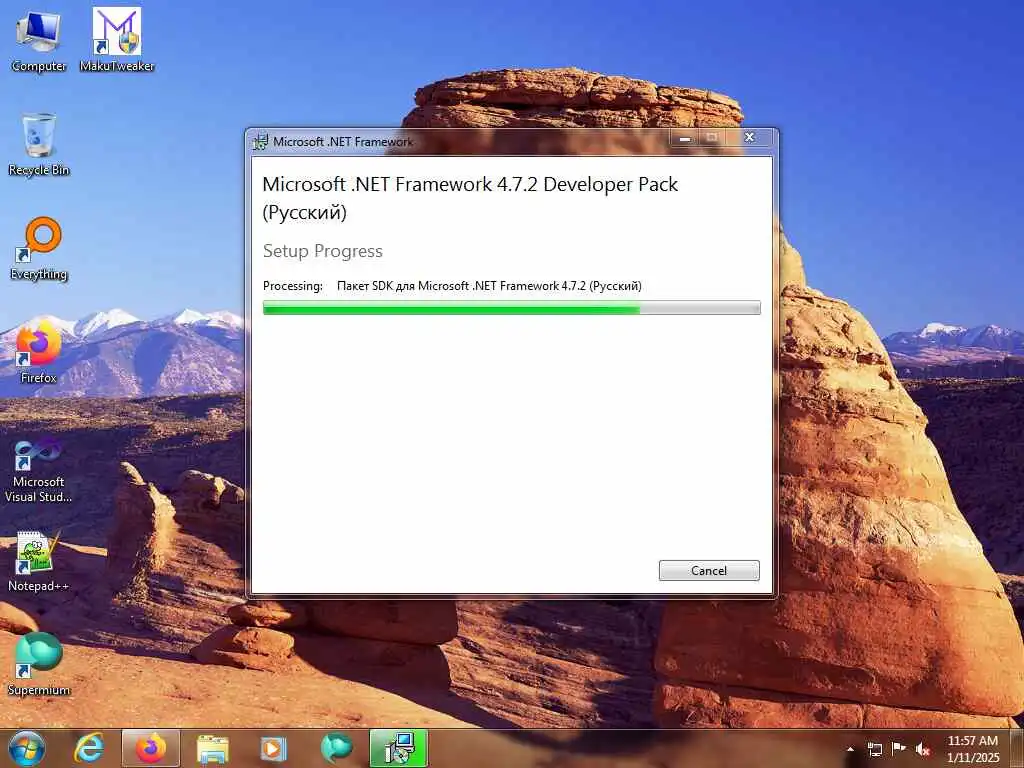Click the Microsoft .NET Framework window title
This screenshot has width=1024, height=768.
[x=343, y=142]
